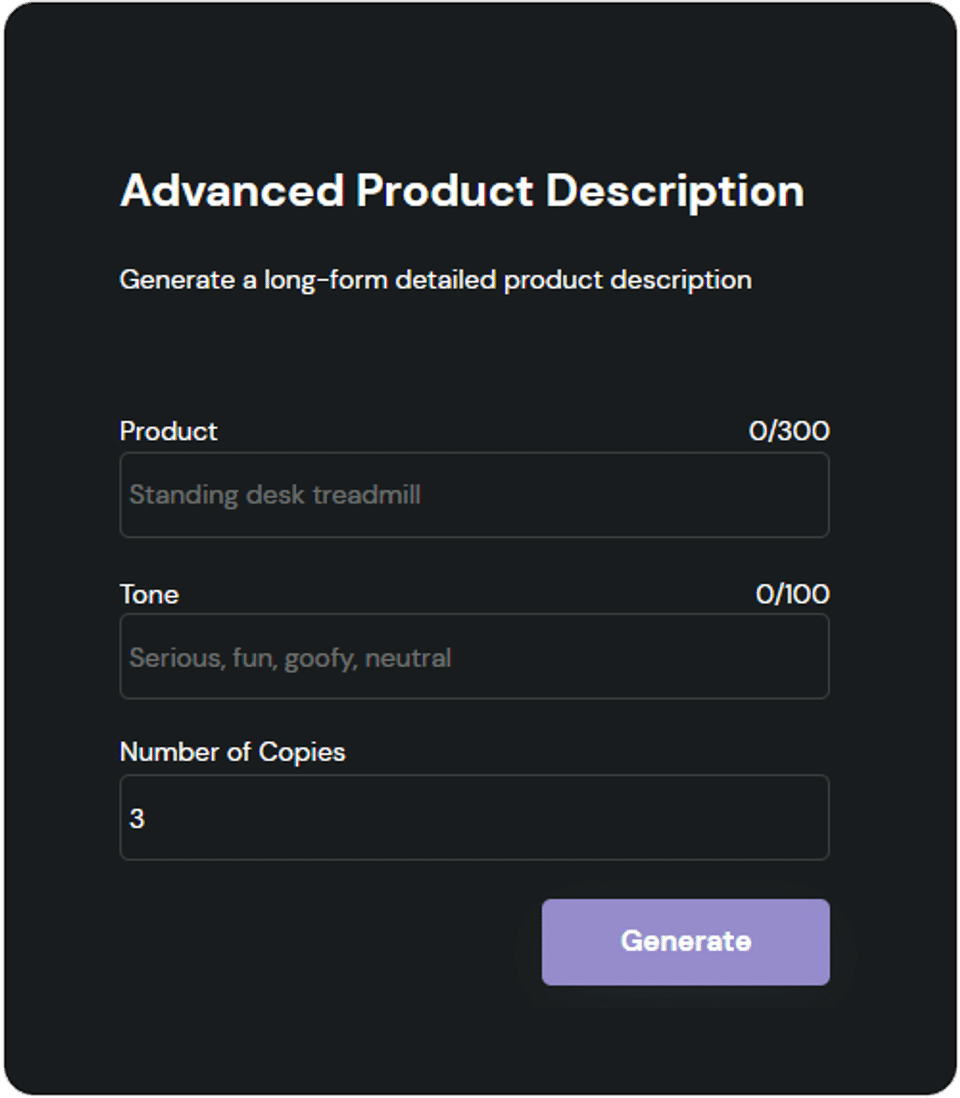Click the 0/100 character counter
The height and width of the screenshot is (1098, 960).
pyautogui.click(x=792, y=594)
